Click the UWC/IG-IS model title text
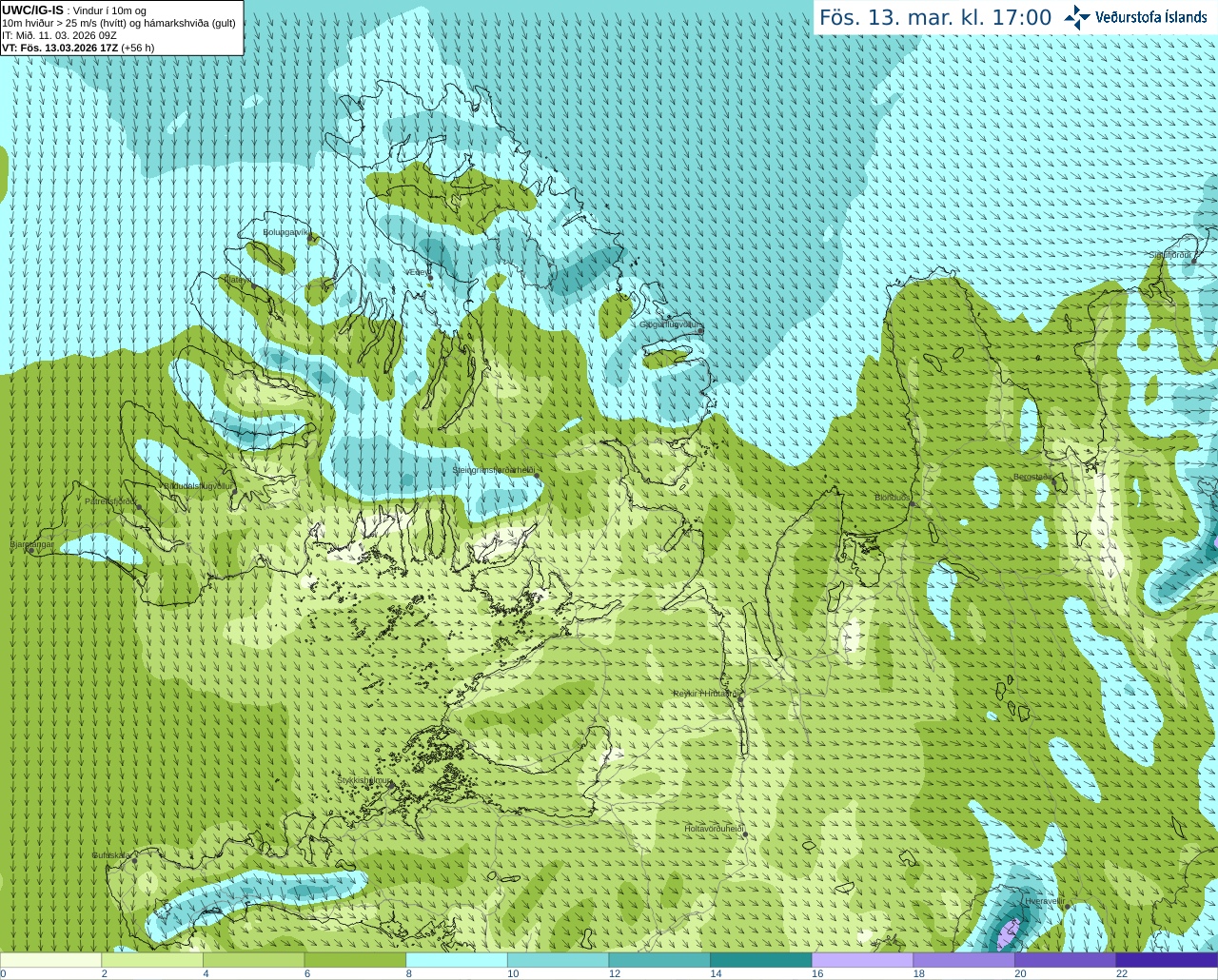The width and height of the screenshot is (1218, 980). pos(32,10)
